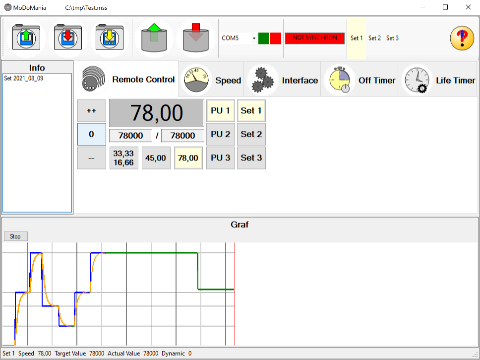Image resolution: width=480 pixels, height=360 pixels.
Task: Click the folder icon with yellow down arrow
Action: coord(110,37)
